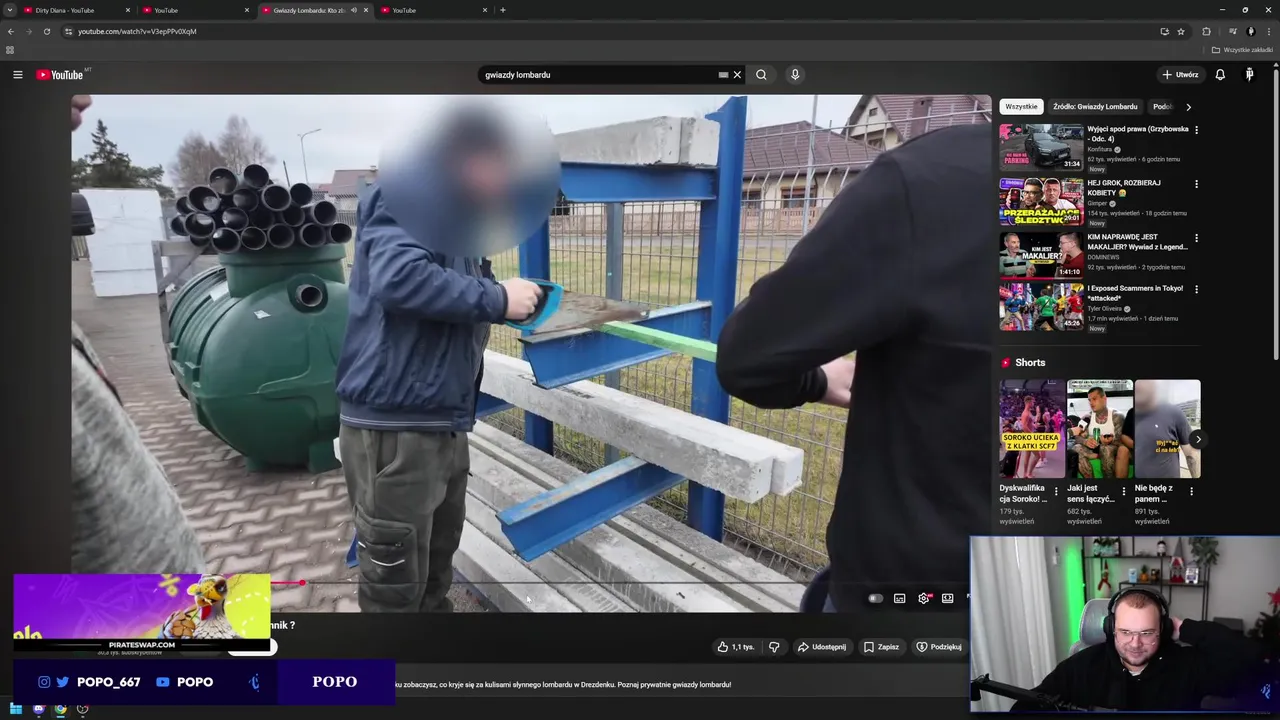
Task: Click the address bar URL
Action: pyautogui.click(x=137, y=31)
